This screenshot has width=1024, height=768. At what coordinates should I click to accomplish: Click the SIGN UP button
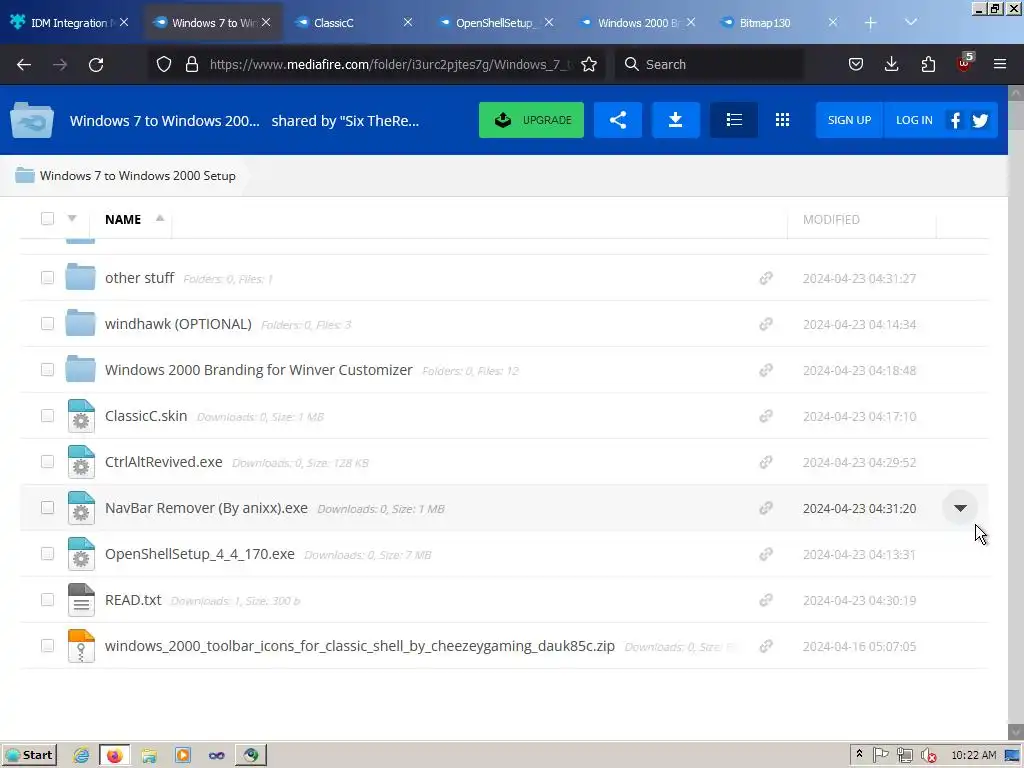tap(850, 120)
